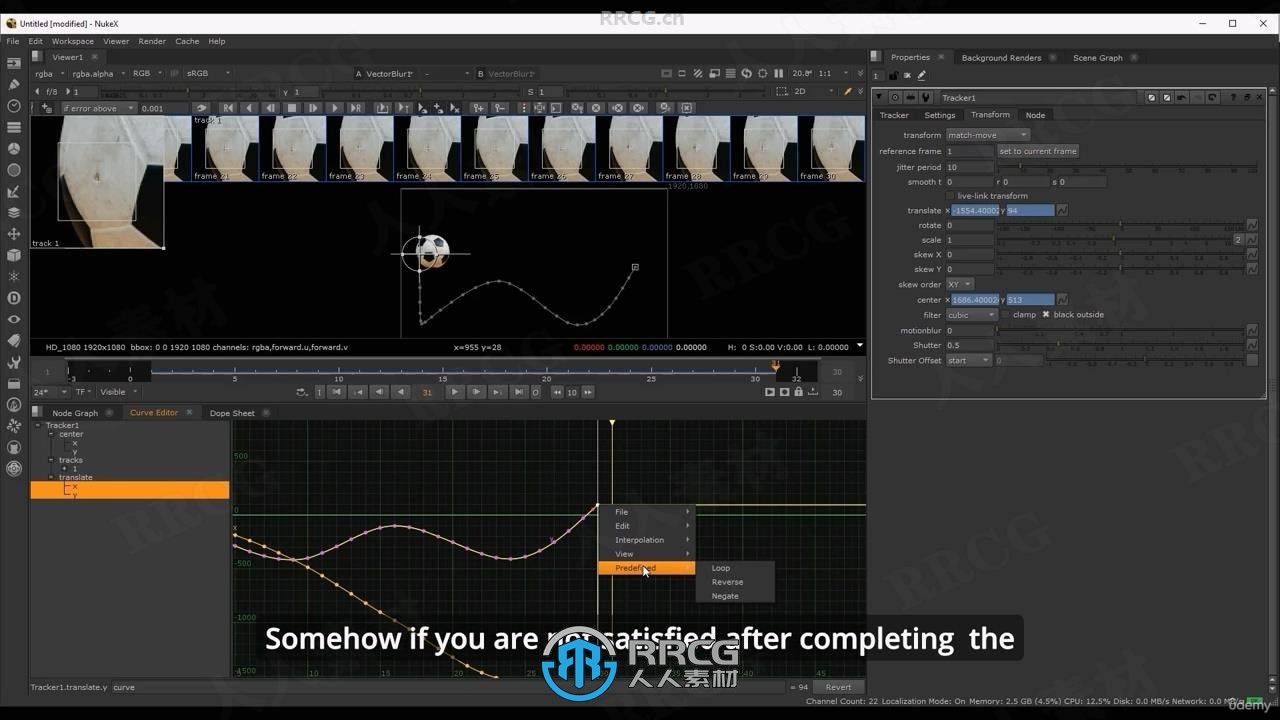This screenshot has width=1280, height=720.
Task: Click play forward on the timeline
Action: 455,392
